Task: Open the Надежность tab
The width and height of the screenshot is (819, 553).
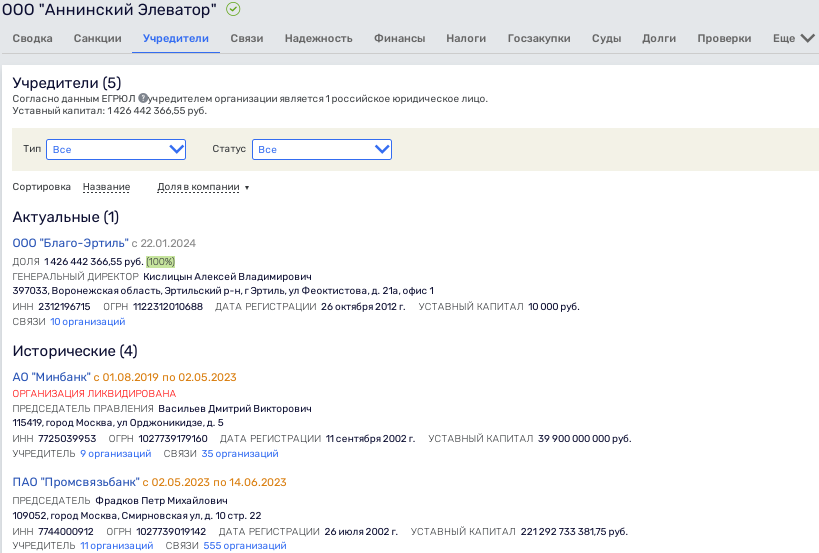Action: click(319, 38)
